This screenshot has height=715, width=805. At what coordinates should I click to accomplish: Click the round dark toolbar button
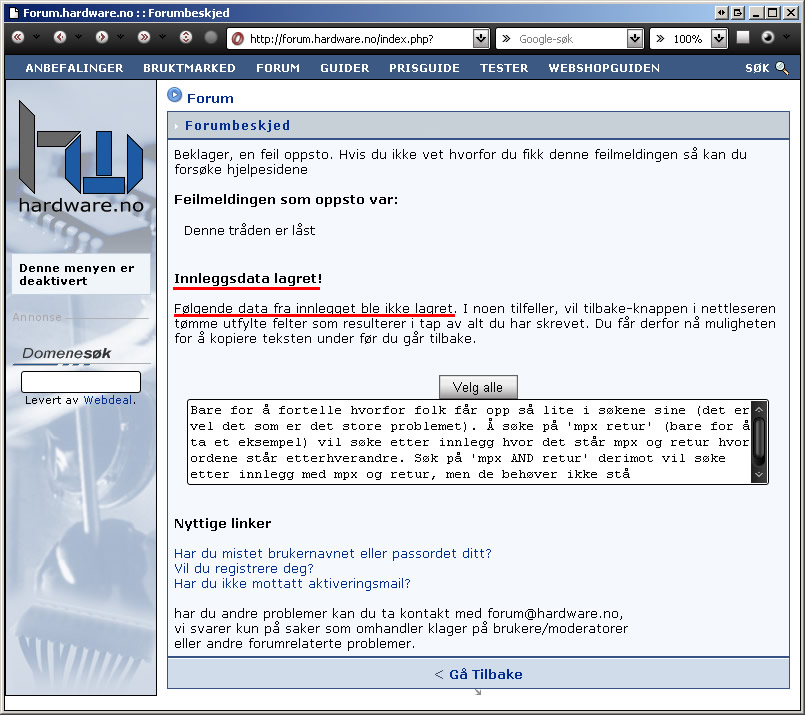(x=768, y=37)
